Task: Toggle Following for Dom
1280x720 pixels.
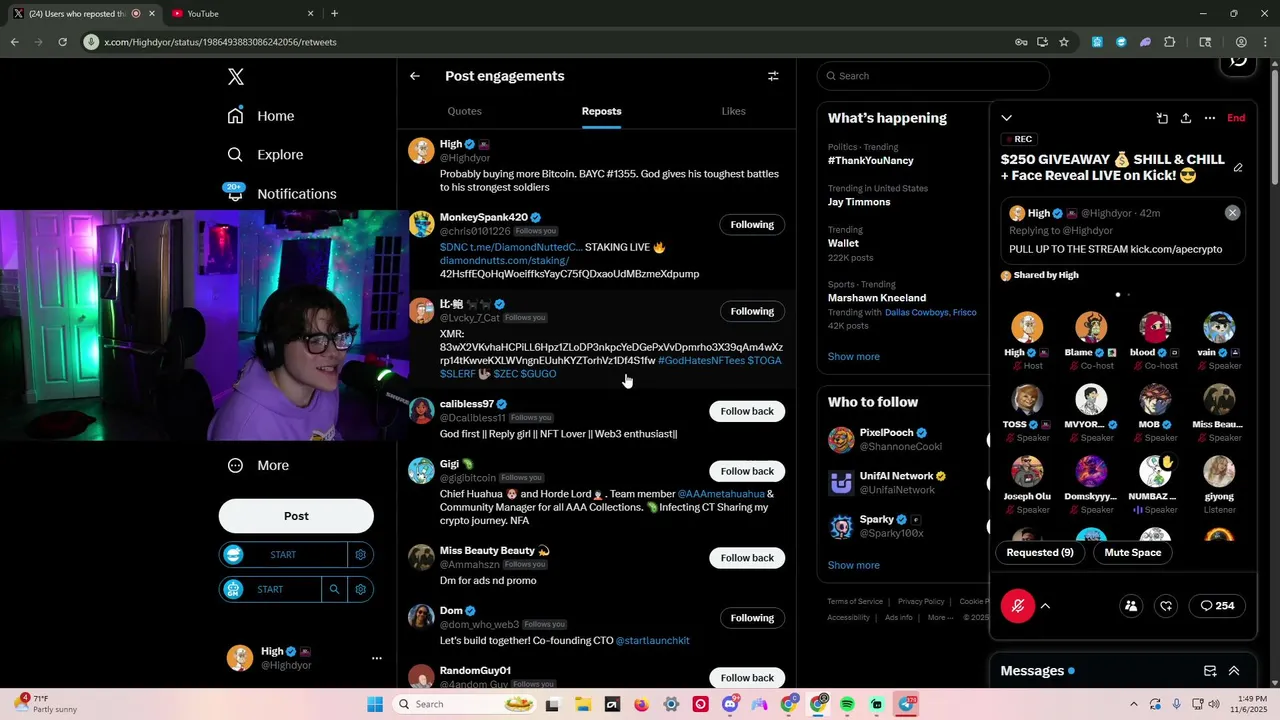Action: coord(752,618)
